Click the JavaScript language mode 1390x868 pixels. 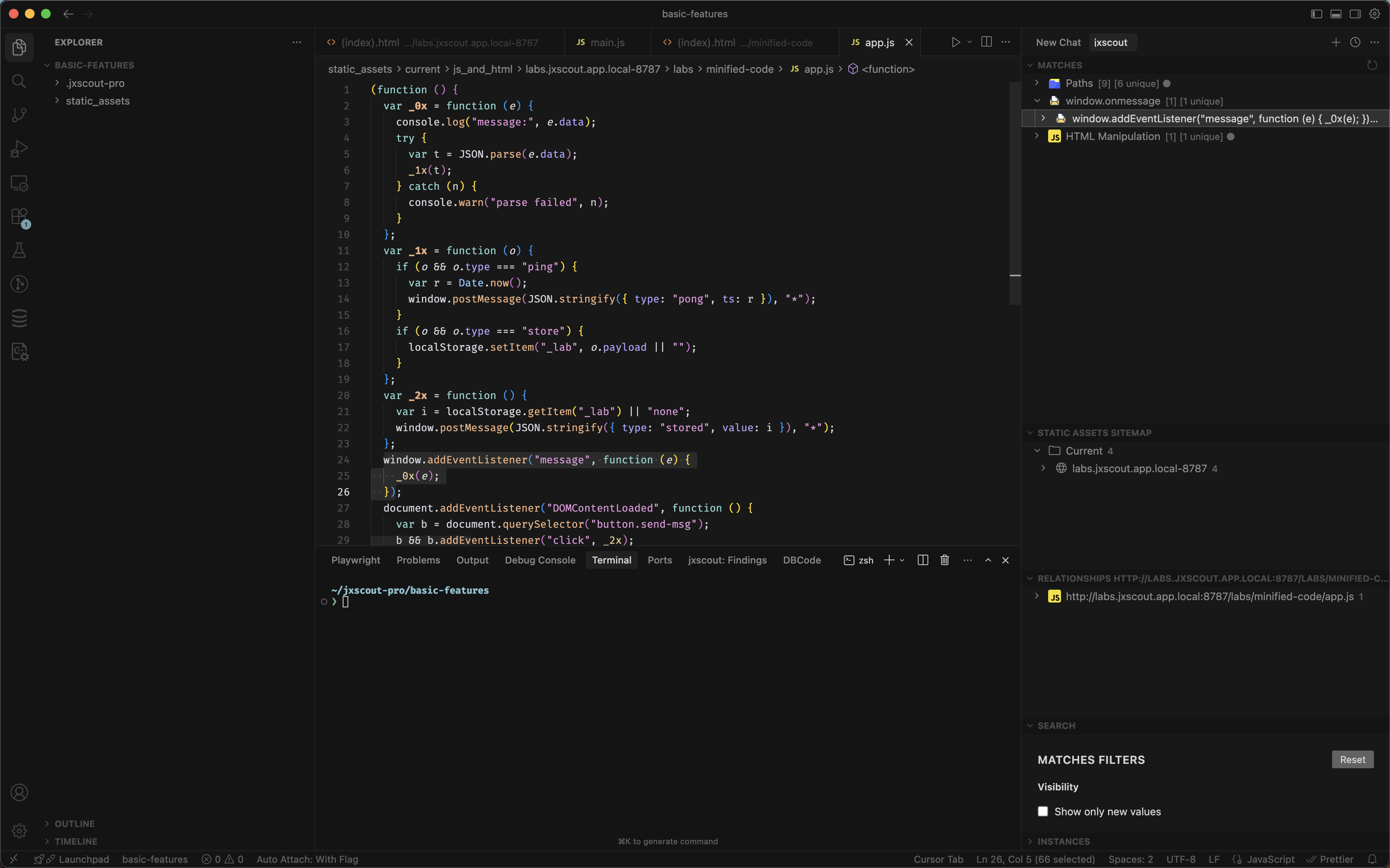pyautogui.click(x=1270, y=860)
